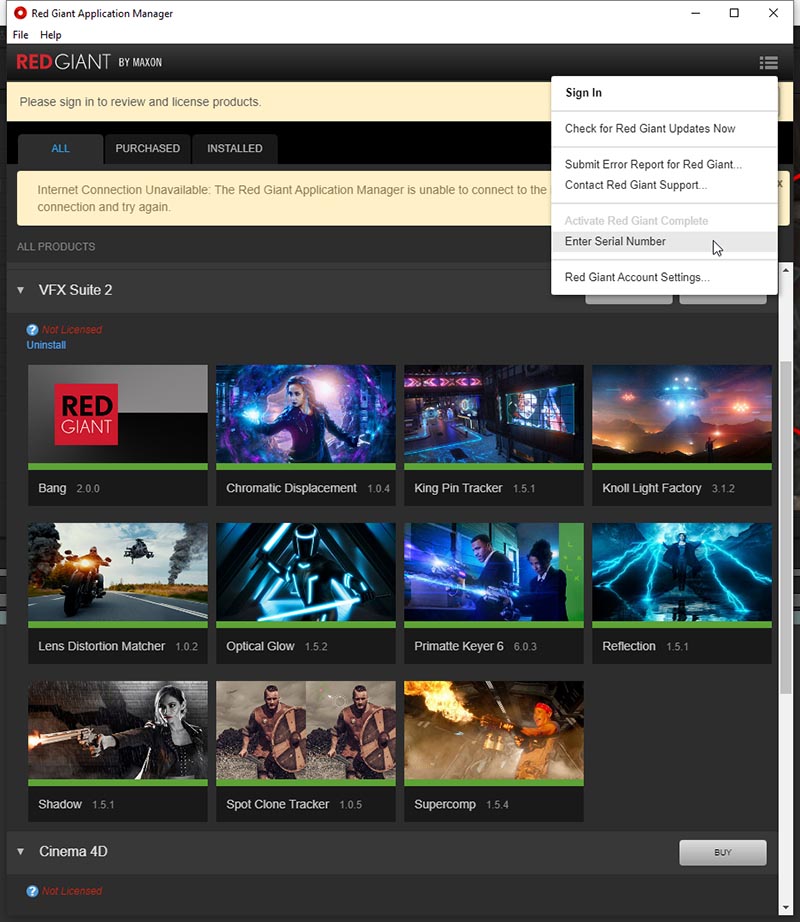The height and width of the screenshot is (922, 800).
Task: Open the Primatte Keyer 6 thumbnail
Action: click(494, 572)
